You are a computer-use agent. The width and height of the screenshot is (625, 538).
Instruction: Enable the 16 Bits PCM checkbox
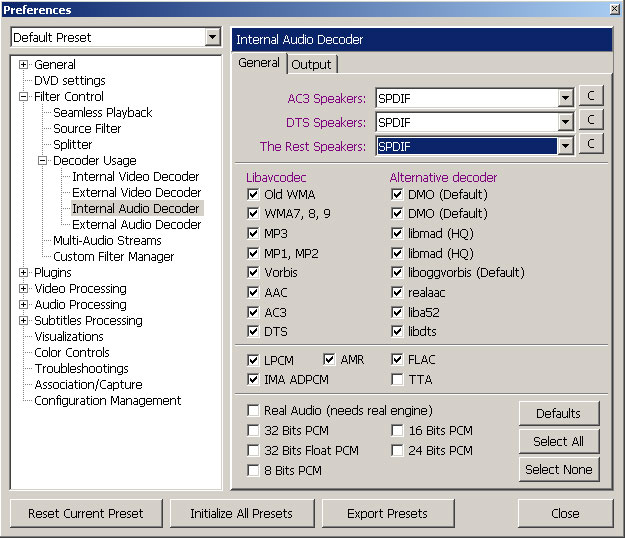click(397, 430)
